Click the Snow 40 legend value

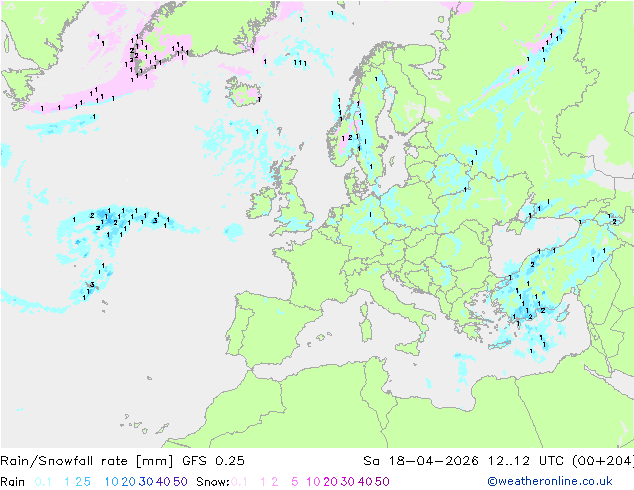tap(365, 482)
